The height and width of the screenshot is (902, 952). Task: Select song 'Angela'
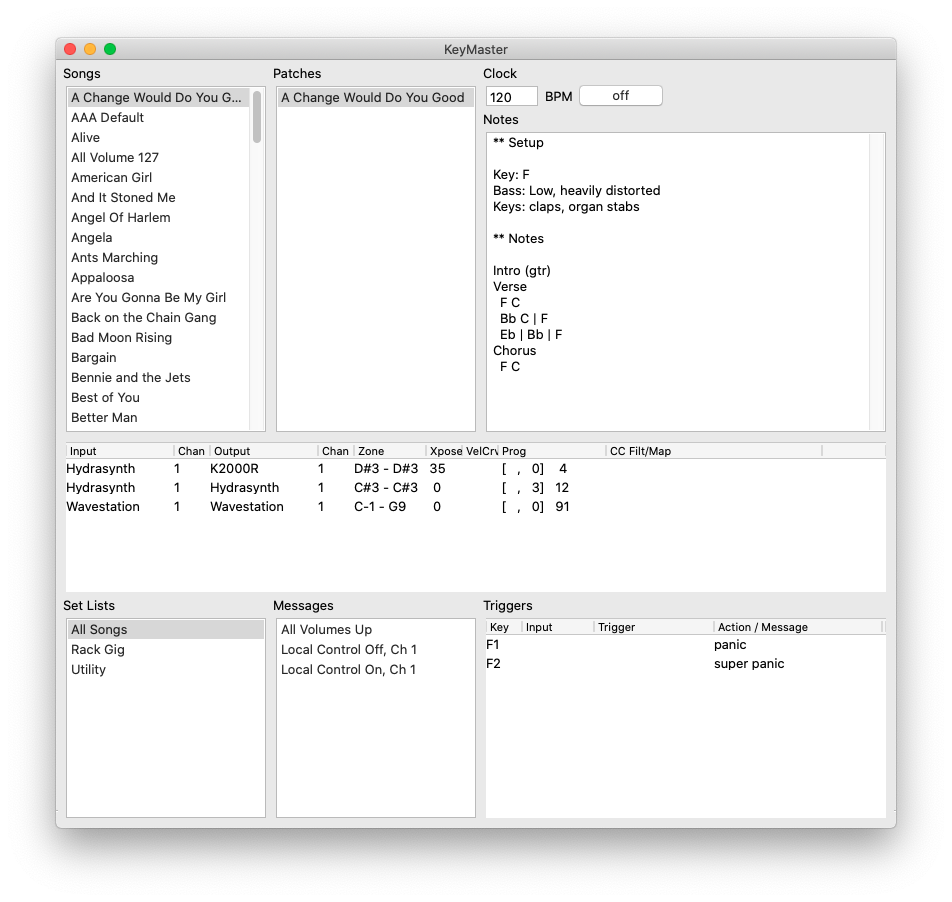tap(158, 238)
